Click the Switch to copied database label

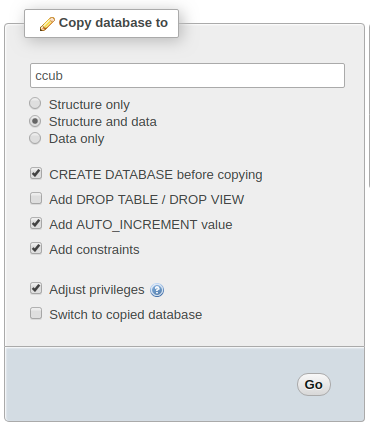coord(126,315)
